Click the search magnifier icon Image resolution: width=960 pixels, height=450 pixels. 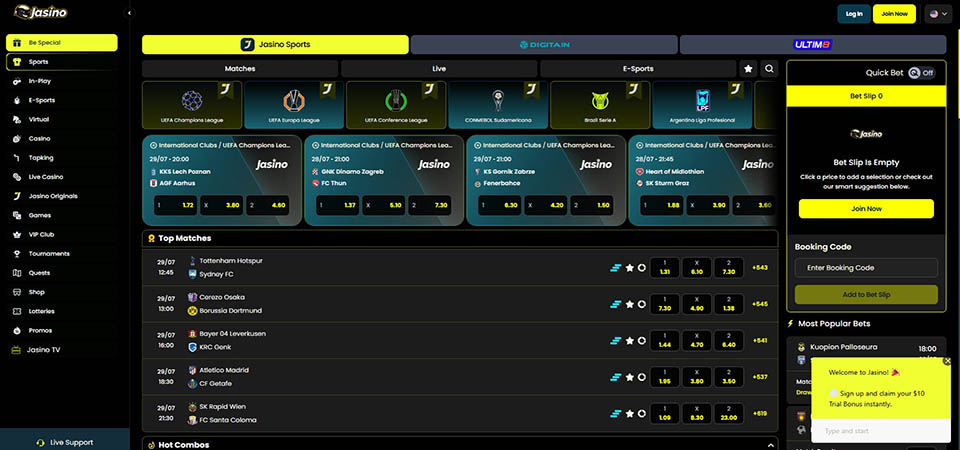pos(769,69)
